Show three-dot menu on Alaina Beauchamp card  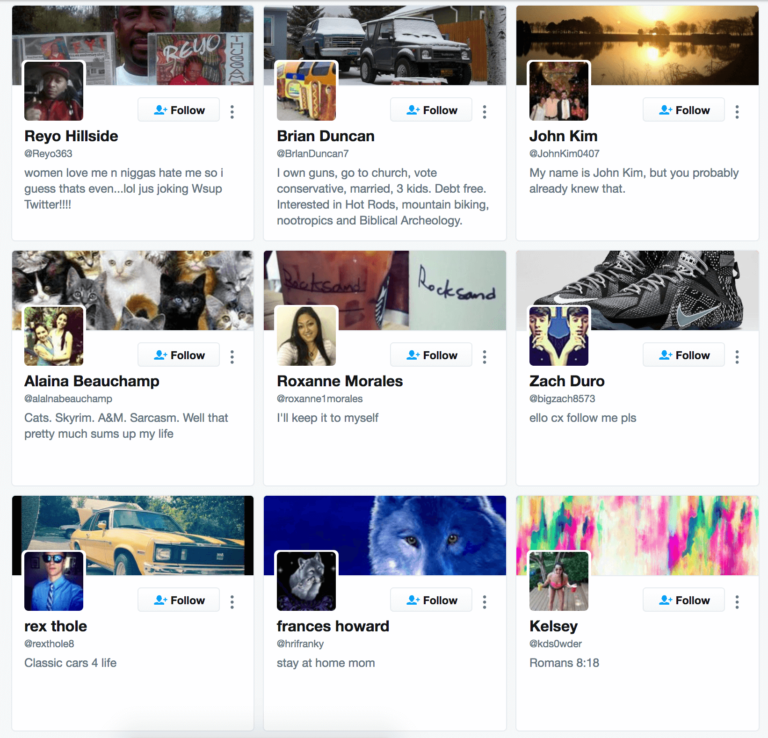coord(232,357)
